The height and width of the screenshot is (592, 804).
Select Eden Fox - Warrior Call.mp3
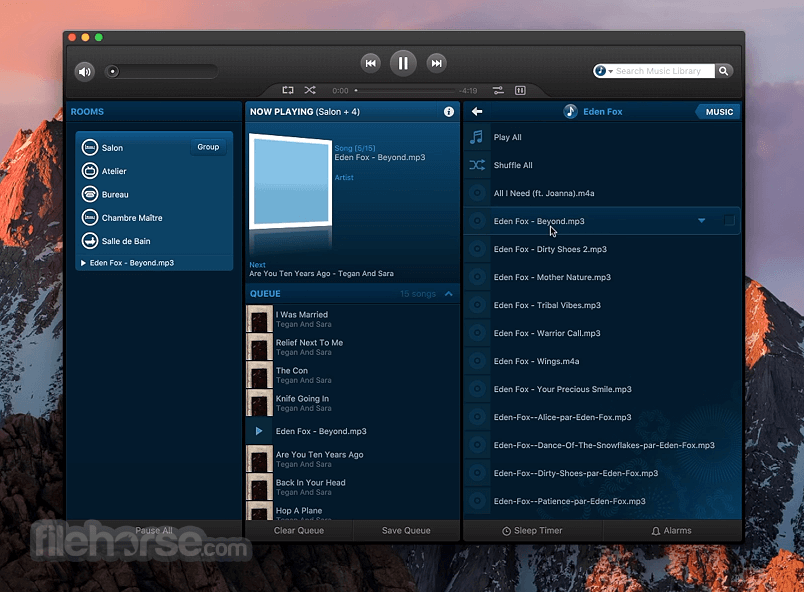click(602, 333)
